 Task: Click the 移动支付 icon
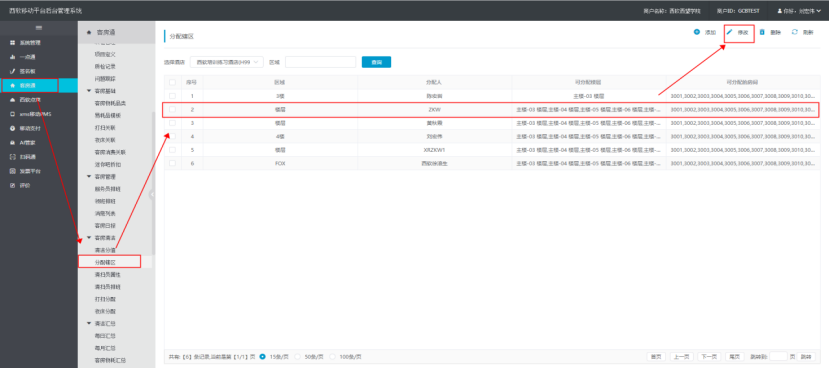(x=13, y=128)
